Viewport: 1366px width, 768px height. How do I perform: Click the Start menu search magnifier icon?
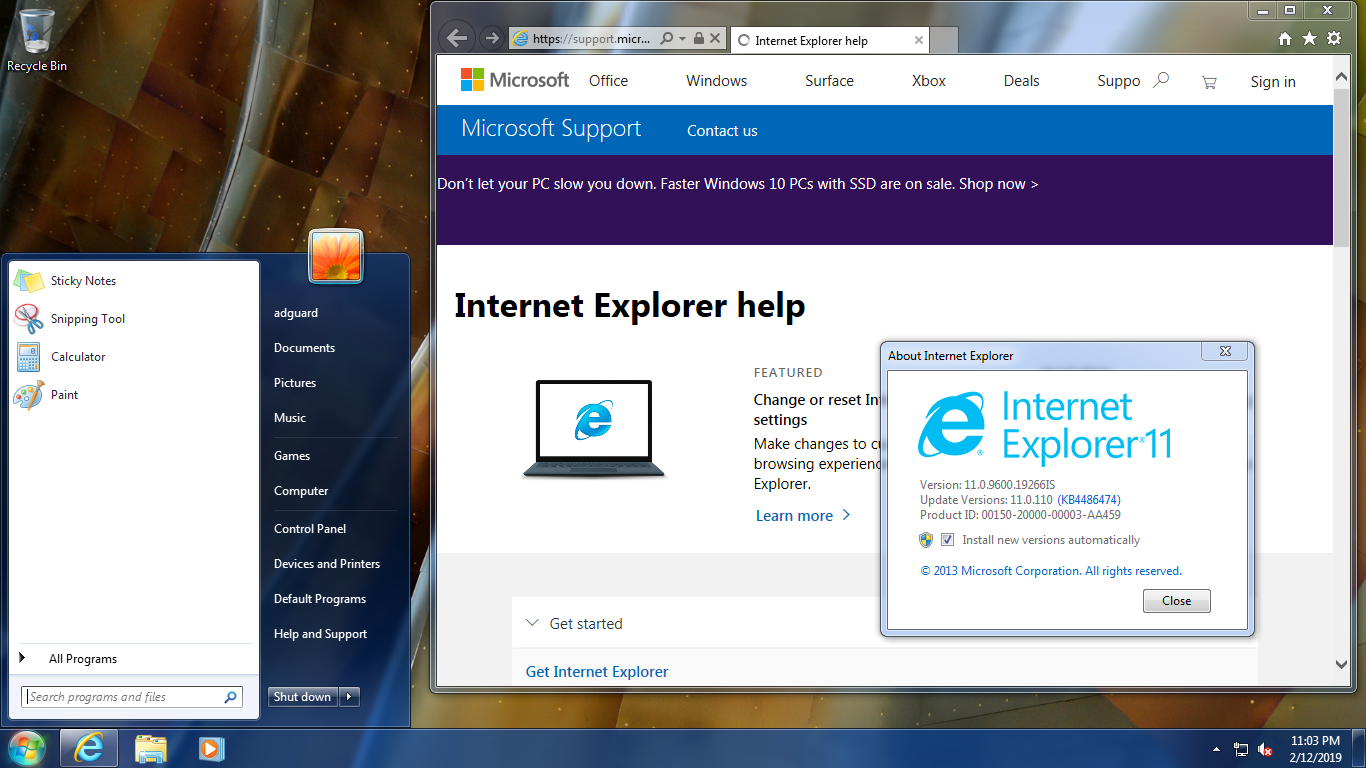[231, 697]
